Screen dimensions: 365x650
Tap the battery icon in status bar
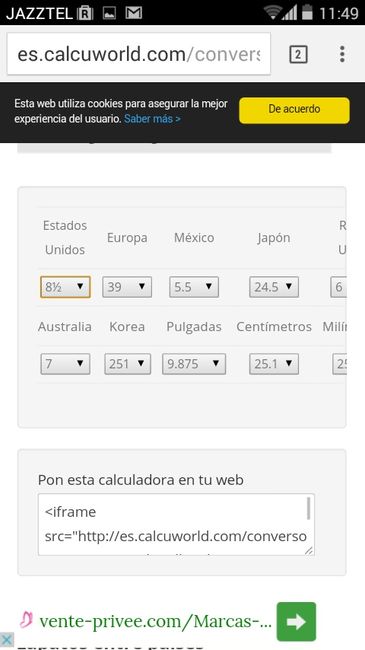[x=307, y=12]
